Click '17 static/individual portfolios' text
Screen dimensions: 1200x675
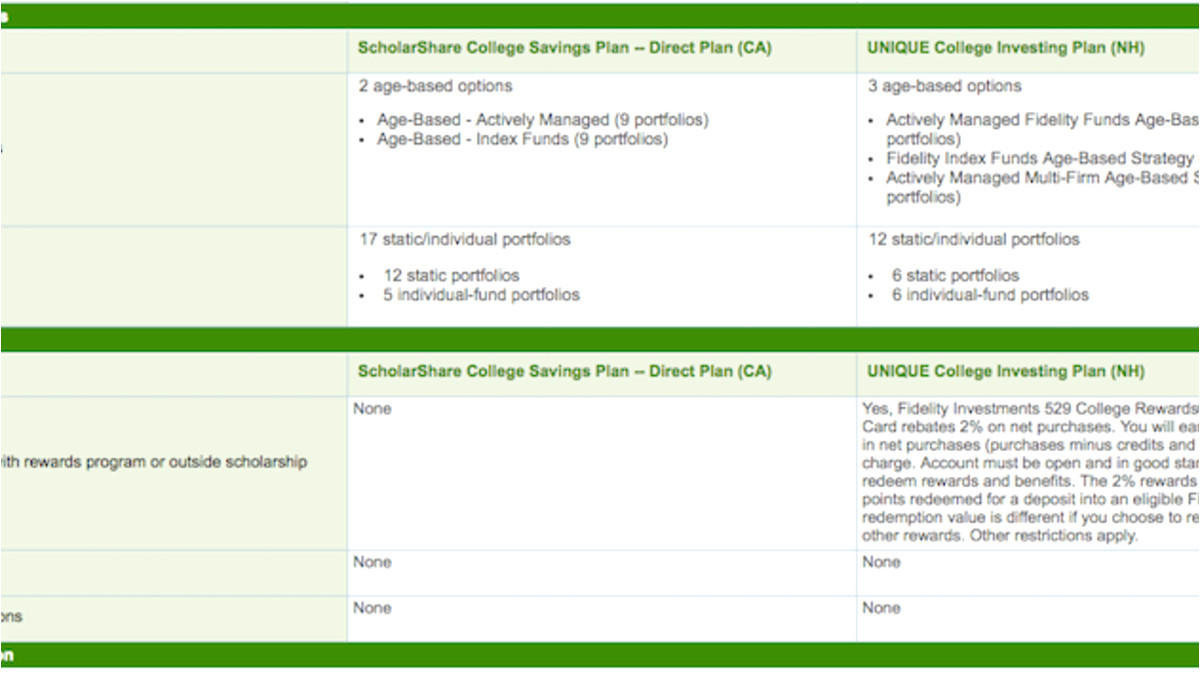click(x=464, y=240)
